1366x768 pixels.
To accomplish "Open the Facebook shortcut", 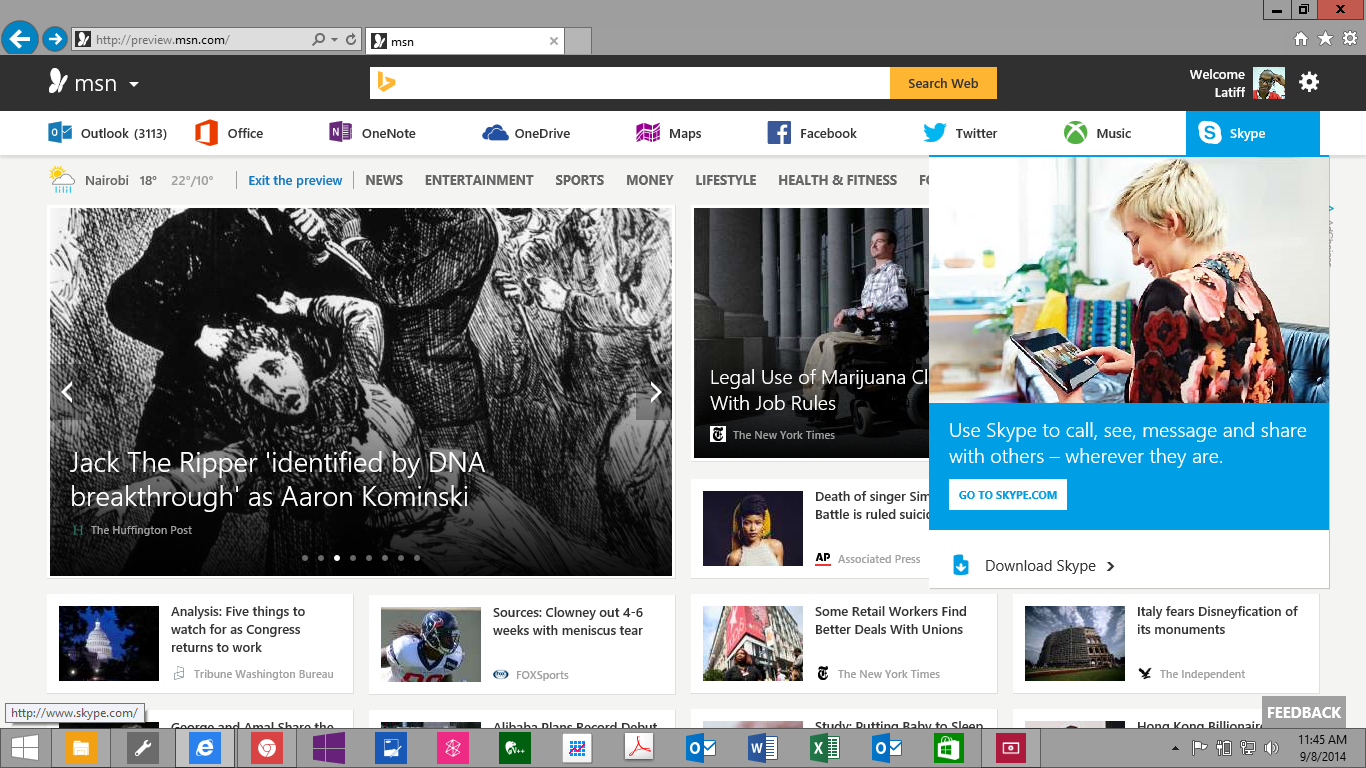I will pos(812,133).
